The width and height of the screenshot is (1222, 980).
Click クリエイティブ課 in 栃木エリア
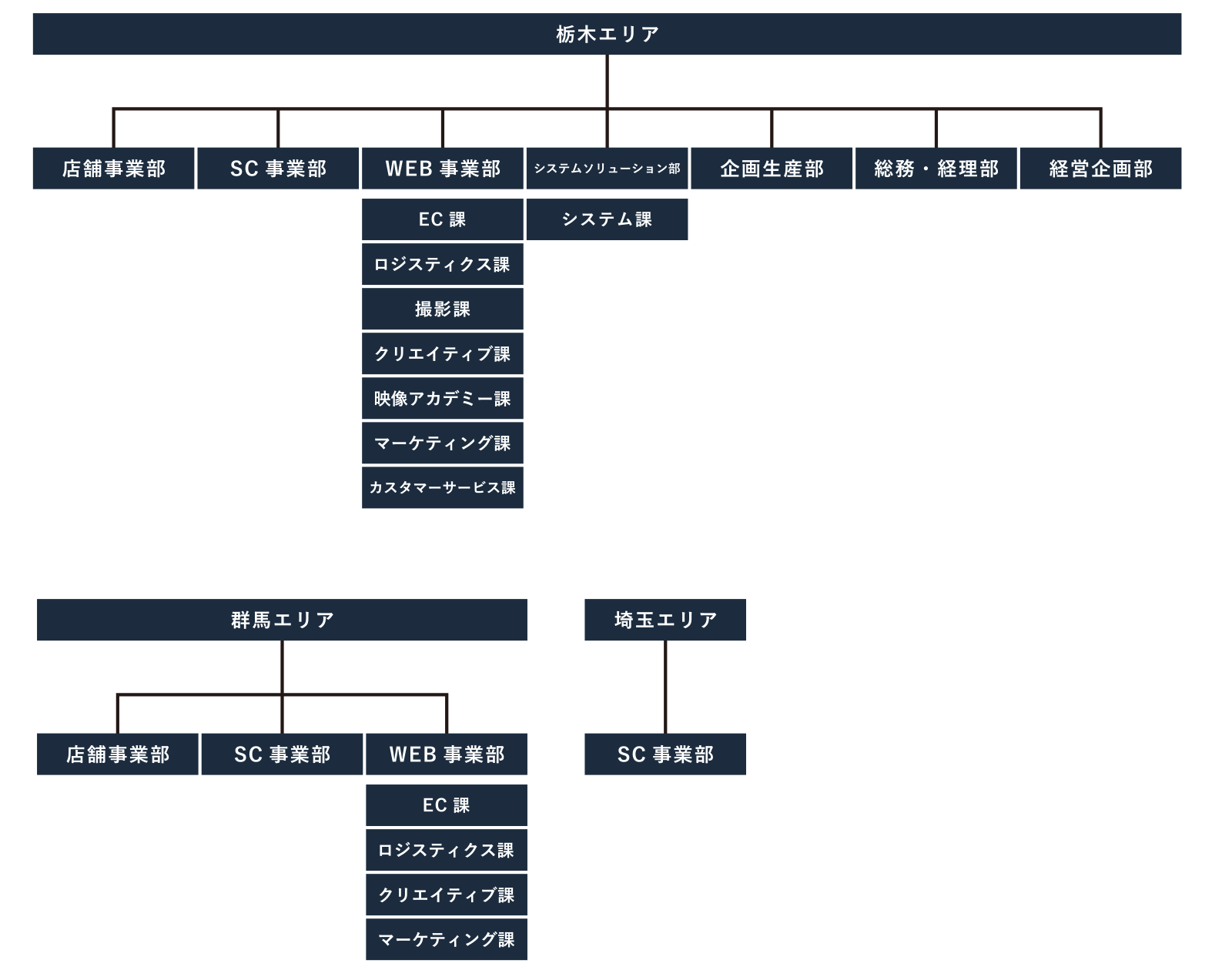[443, 353]
